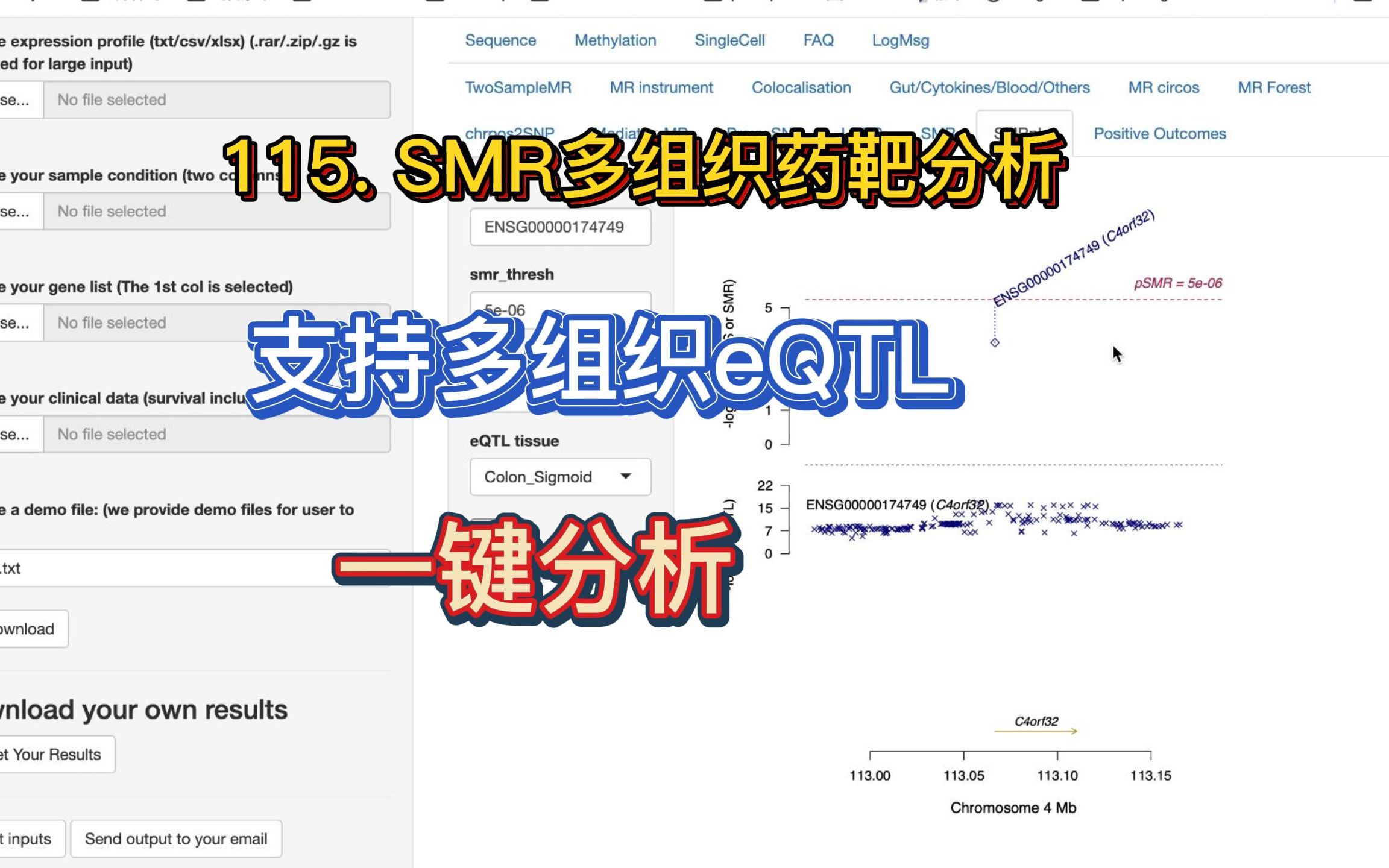This screenshot has width=1389, height=868.
Task: Open the FAQ tab
Action: pyautogui.click(x=819, y=40)
